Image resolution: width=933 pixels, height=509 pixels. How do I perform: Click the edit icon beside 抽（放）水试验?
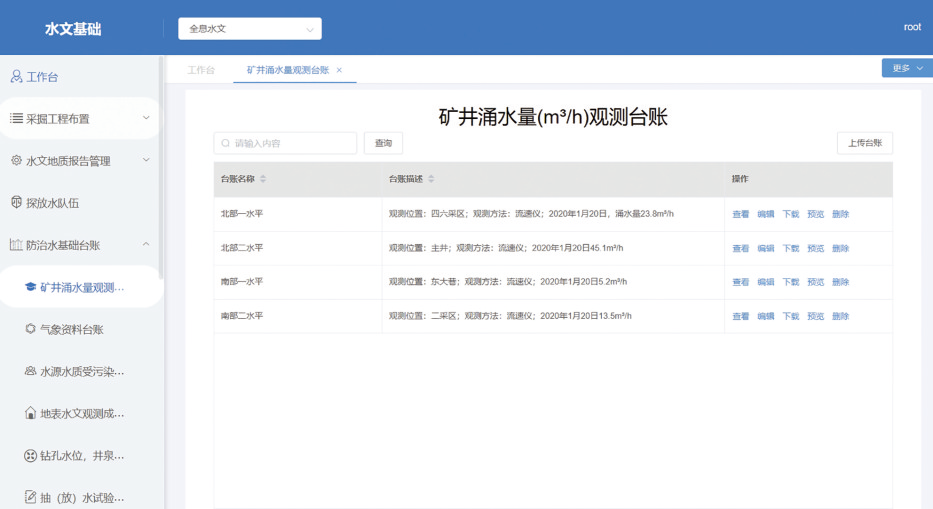tap(30, 497)
